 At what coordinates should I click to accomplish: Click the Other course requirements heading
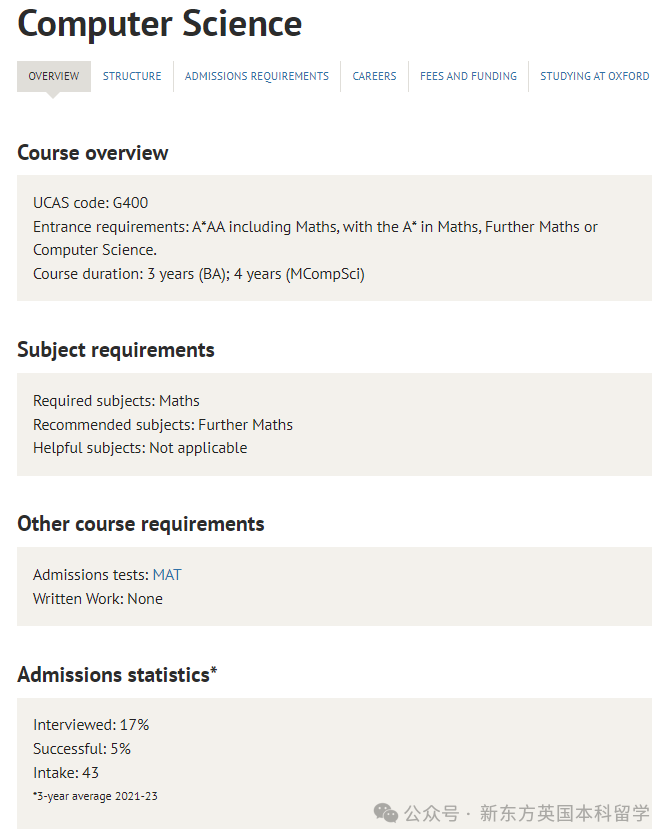click(x=141, y=524)
